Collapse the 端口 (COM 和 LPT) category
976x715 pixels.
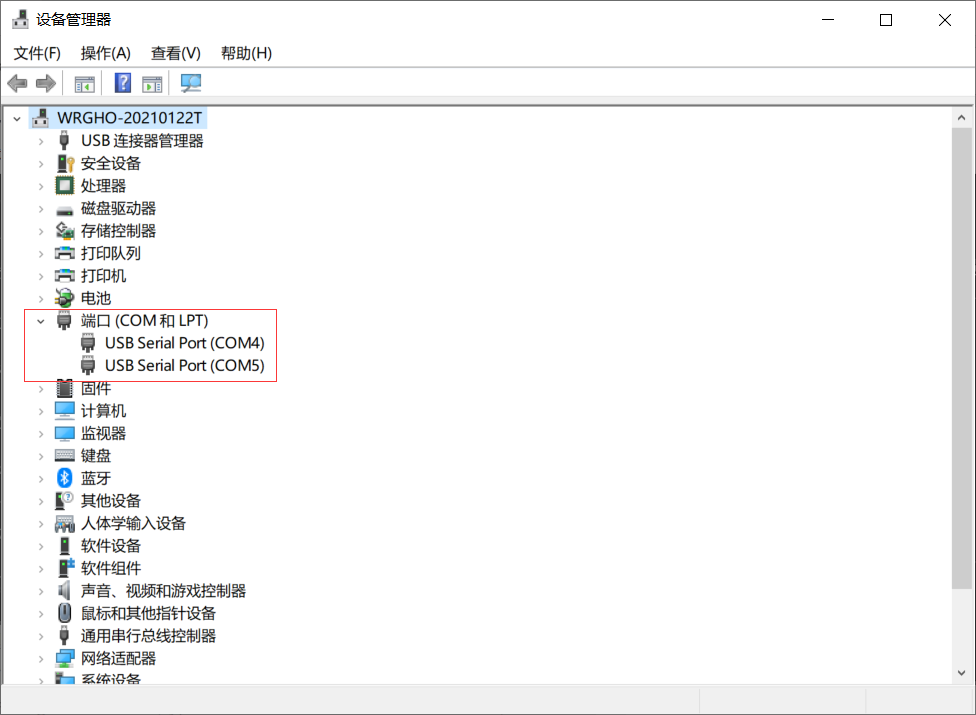(40, 320)
